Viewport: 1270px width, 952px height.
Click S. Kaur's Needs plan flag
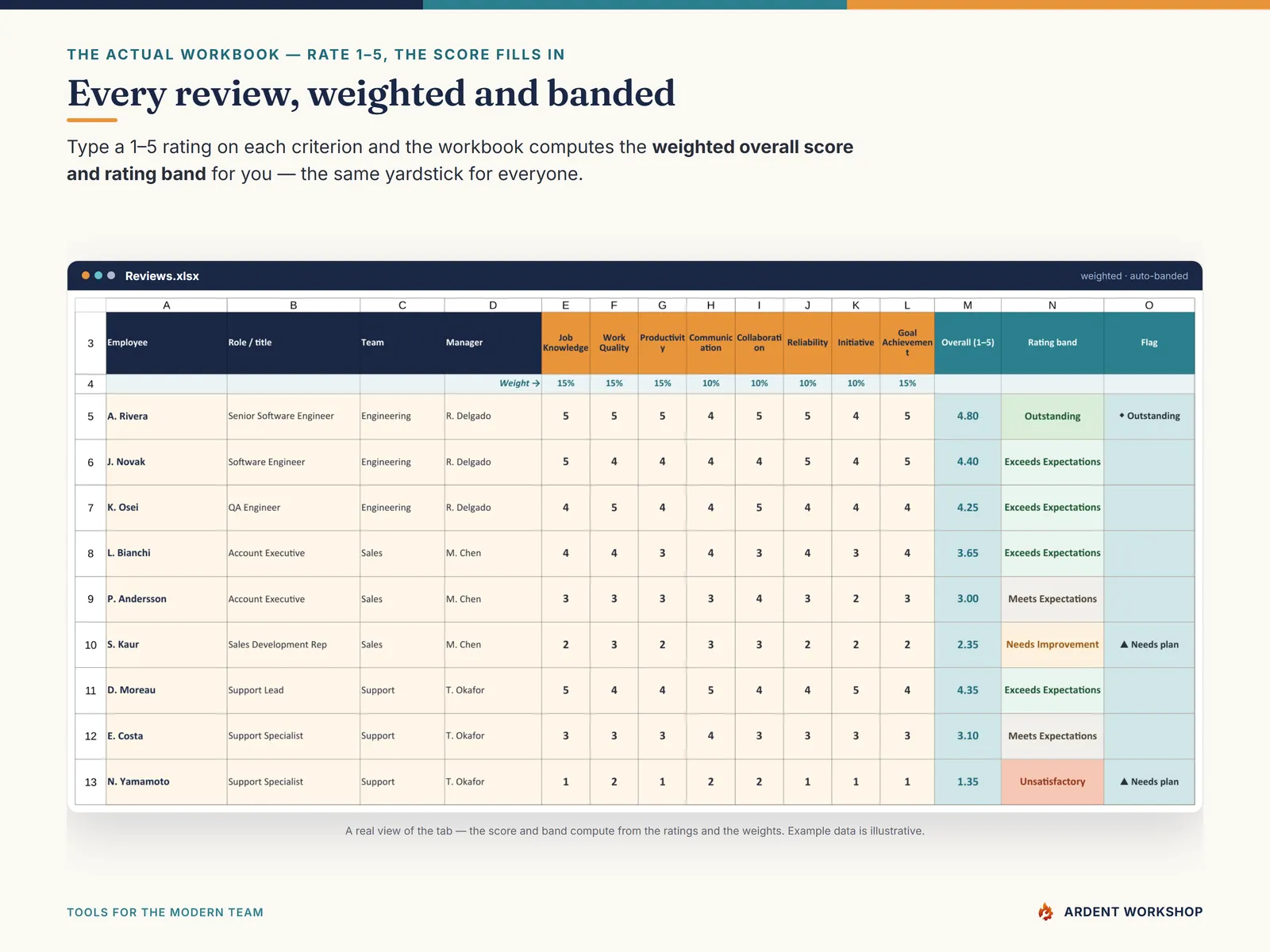(x=1149, y=645)
